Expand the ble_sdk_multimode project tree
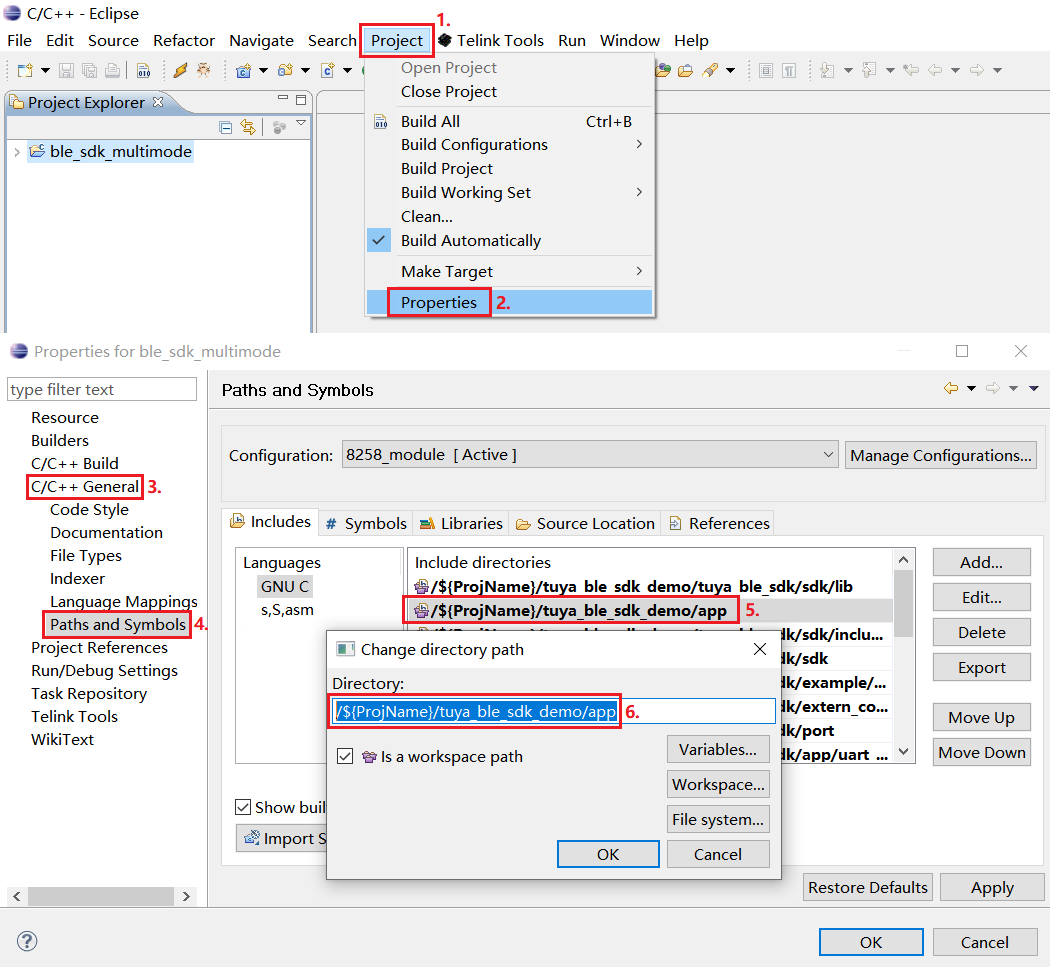This screenshot has height=967, width=1050. (17, 152)
